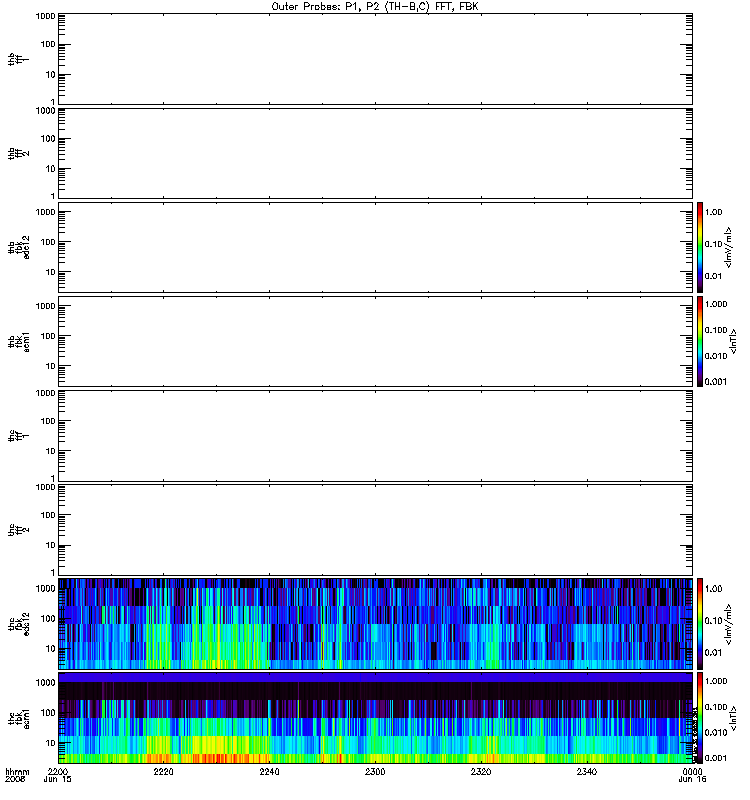Click the color bar beside thb fbk edc12 panel
The image size is (750, 800).
pyautogui.click(x=700, y=247)
